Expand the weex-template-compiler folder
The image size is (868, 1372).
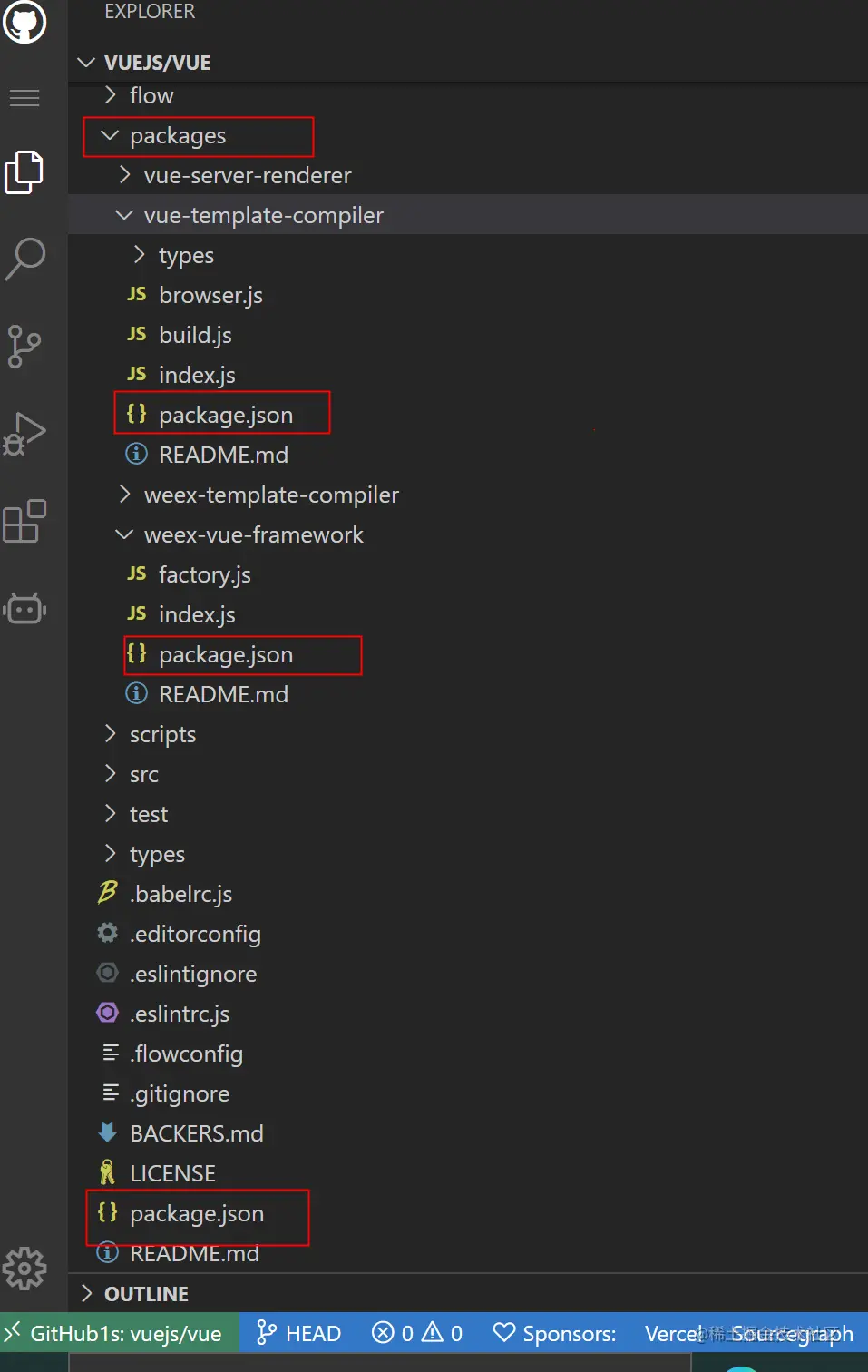(x=468, y=495)
